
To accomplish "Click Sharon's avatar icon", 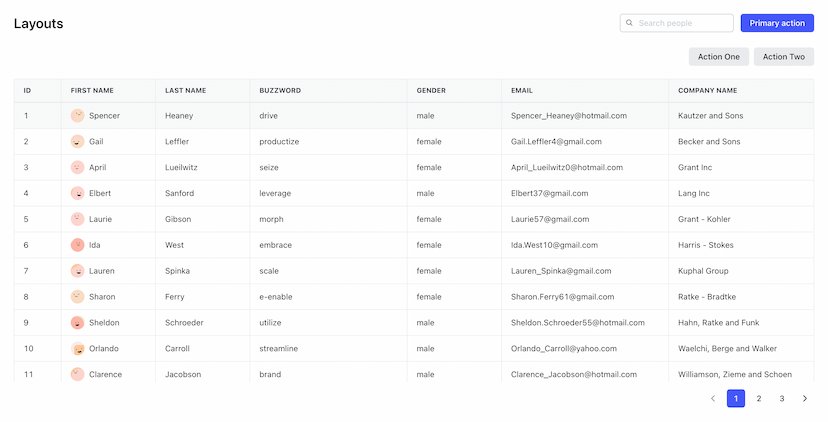I will 78,297.
